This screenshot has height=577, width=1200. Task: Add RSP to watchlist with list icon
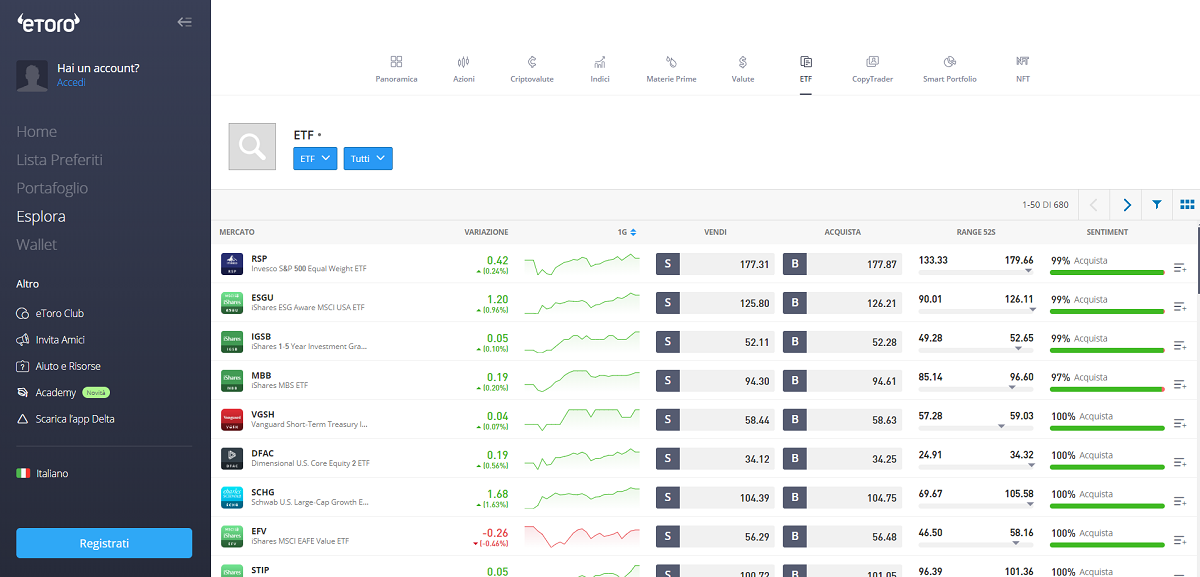point(1180,268)
